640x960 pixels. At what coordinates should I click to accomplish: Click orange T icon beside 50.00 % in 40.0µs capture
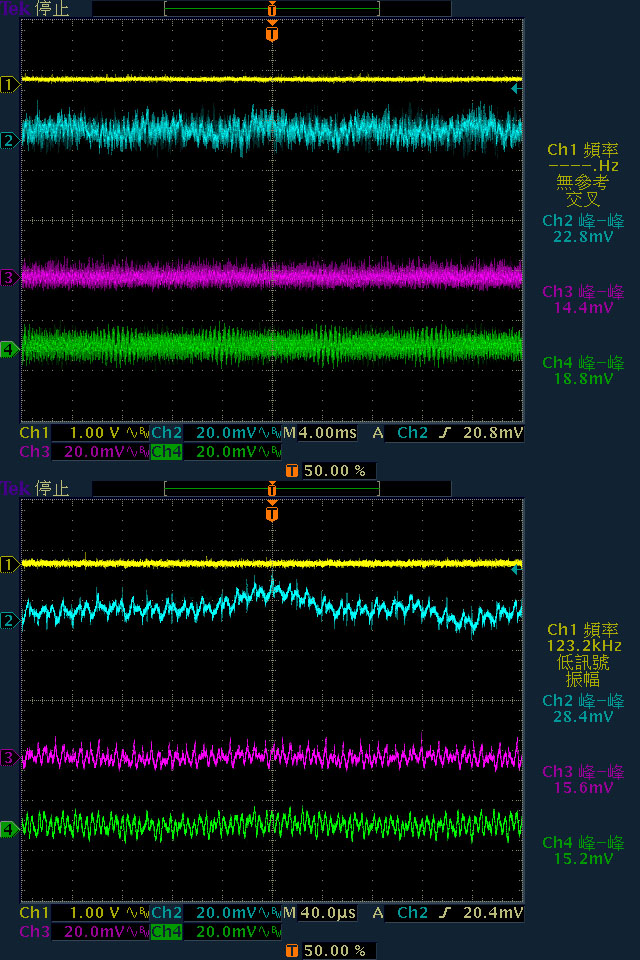(292, 951)
